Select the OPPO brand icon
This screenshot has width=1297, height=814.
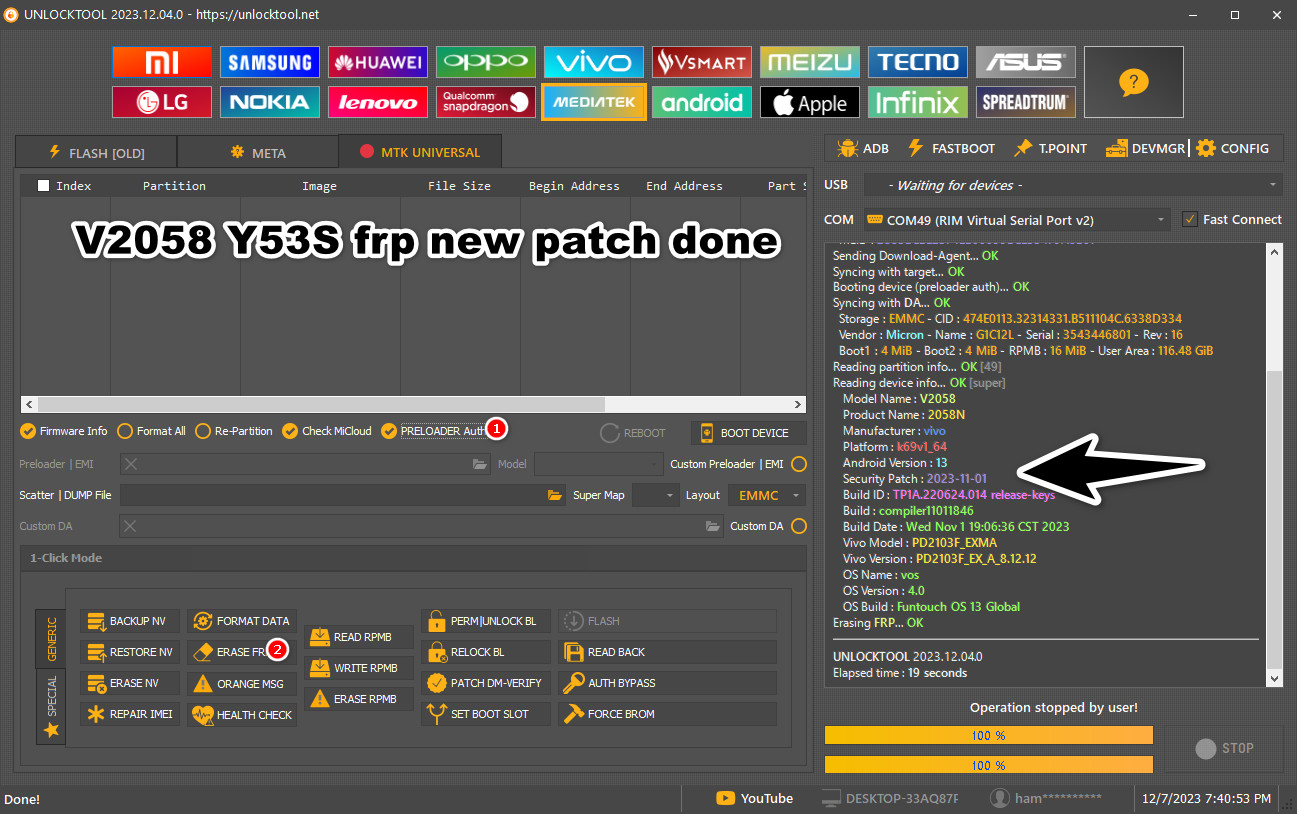[486, 62]
